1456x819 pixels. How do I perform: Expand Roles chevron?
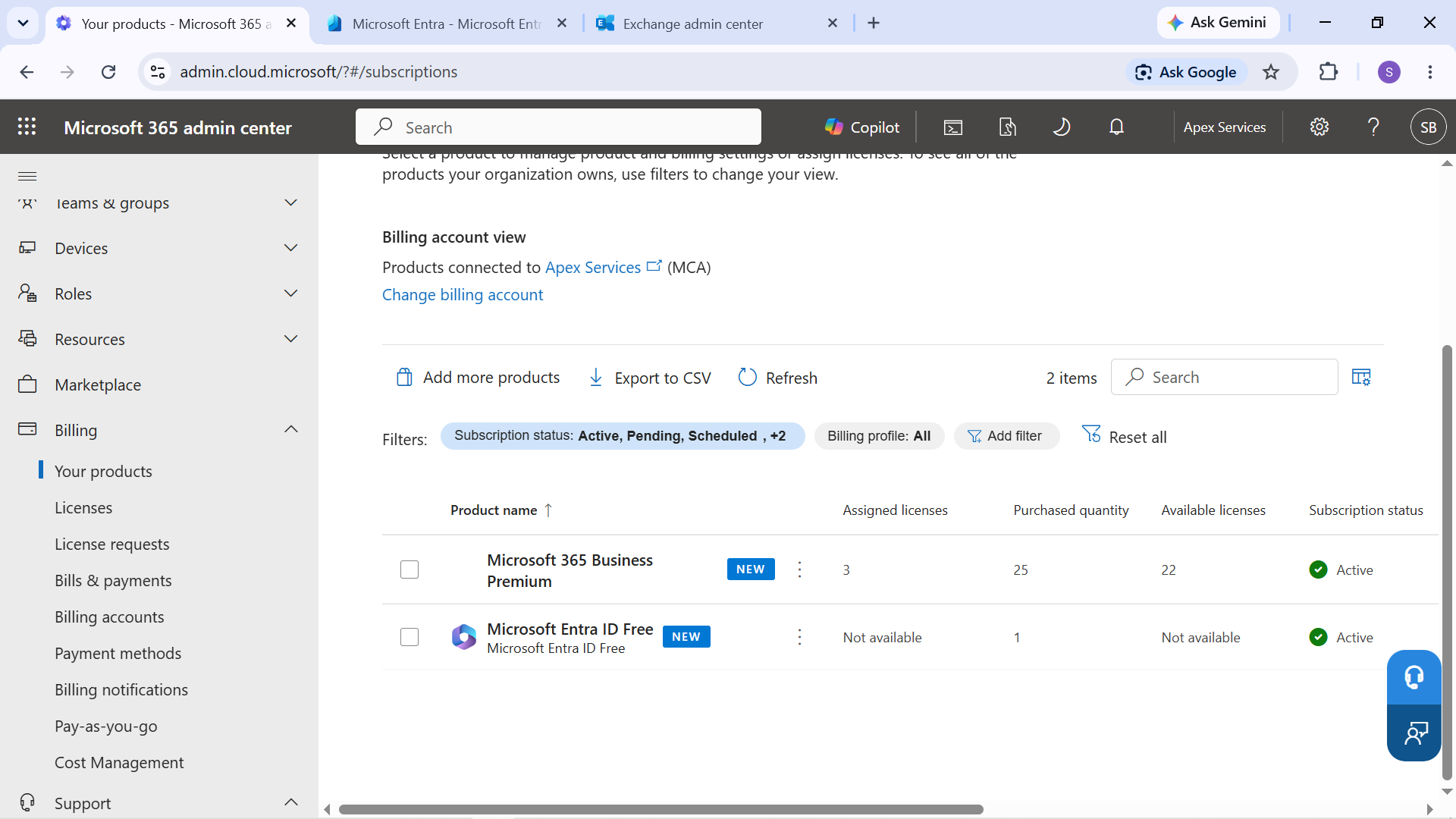290,293
